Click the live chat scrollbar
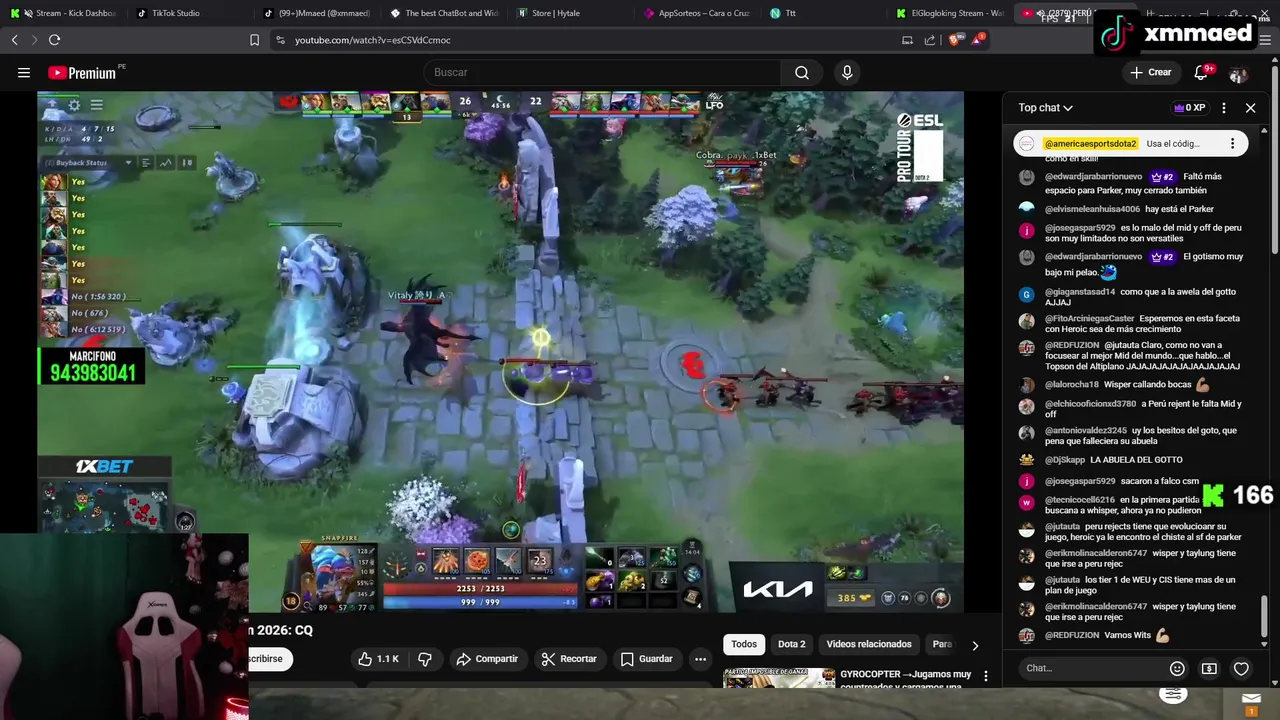This screenshot has width=1280, height=720. click(1265, 616)
